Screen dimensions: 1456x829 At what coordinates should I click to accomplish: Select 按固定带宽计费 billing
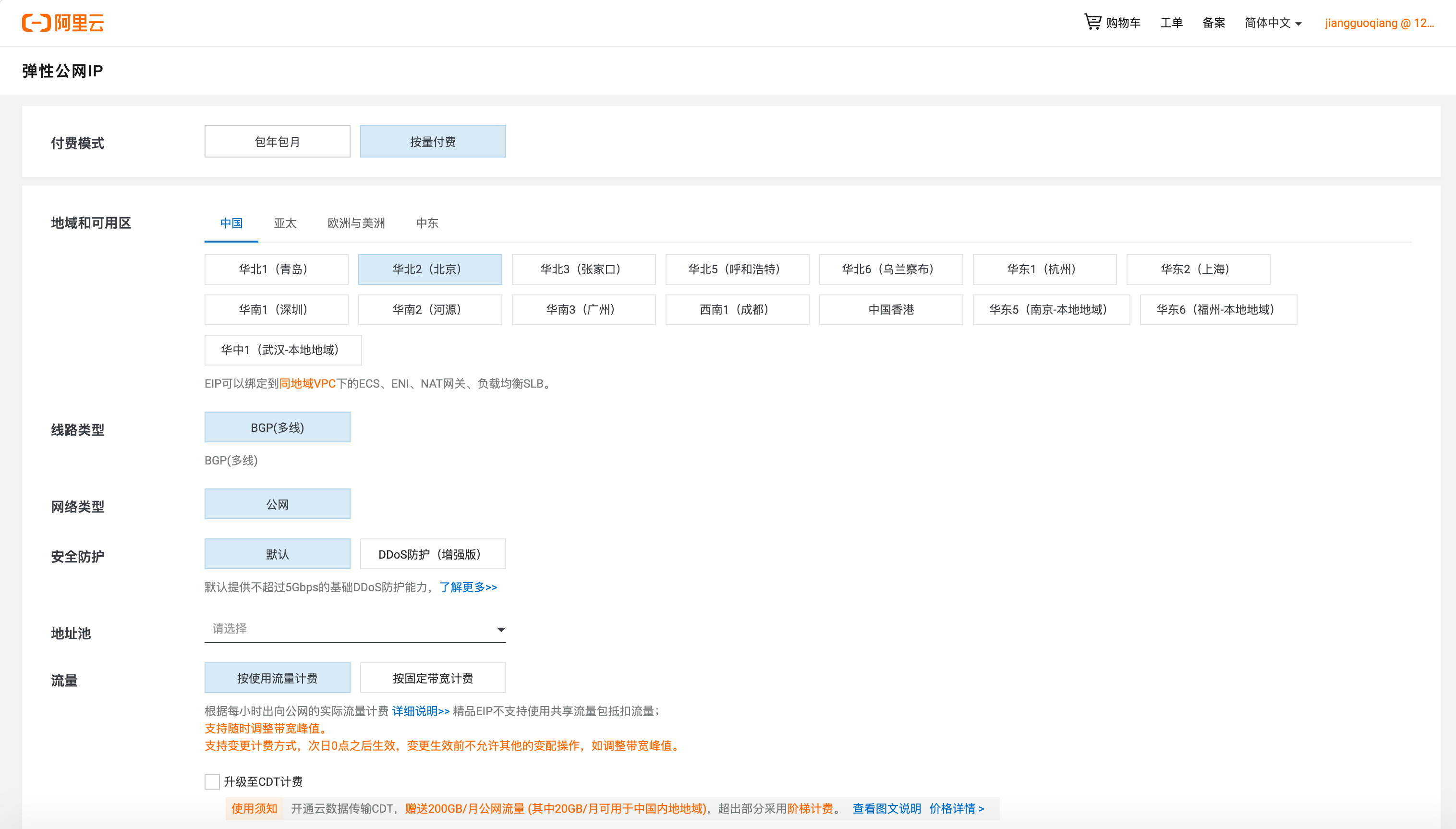point(433,678)
